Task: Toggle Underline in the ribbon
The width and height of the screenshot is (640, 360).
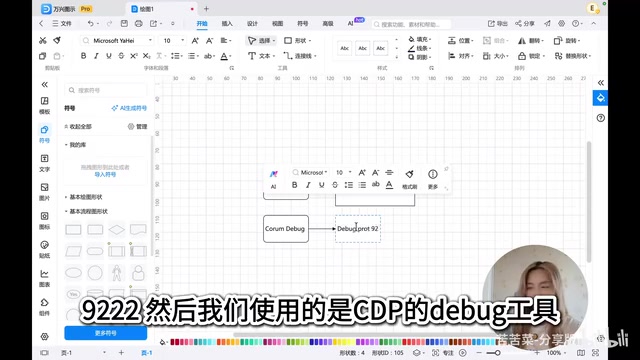Action: [x=109, y=56]
